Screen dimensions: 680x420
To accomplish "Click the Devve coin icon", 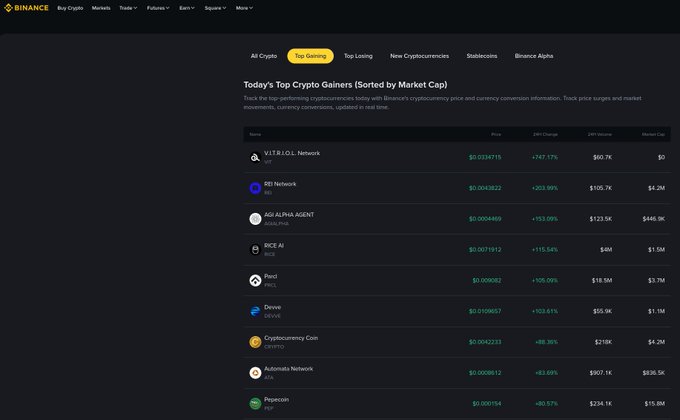I will click(x=255, y=311).
